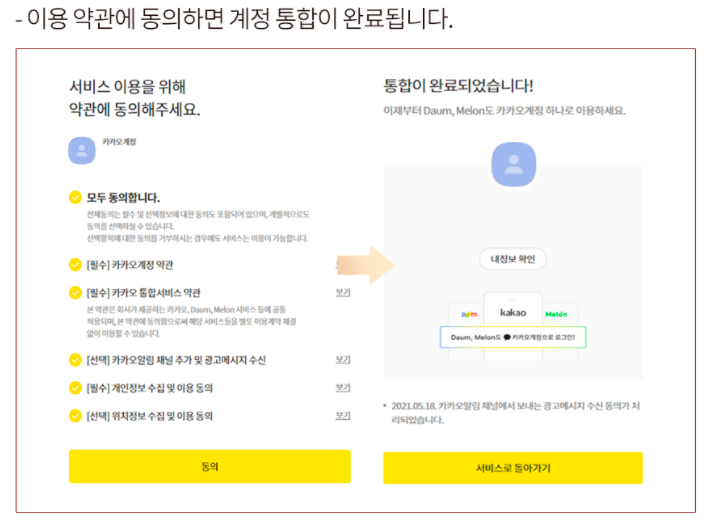Click the Melon logo in the illustration
Screen dimensions: 710x522
556,314
